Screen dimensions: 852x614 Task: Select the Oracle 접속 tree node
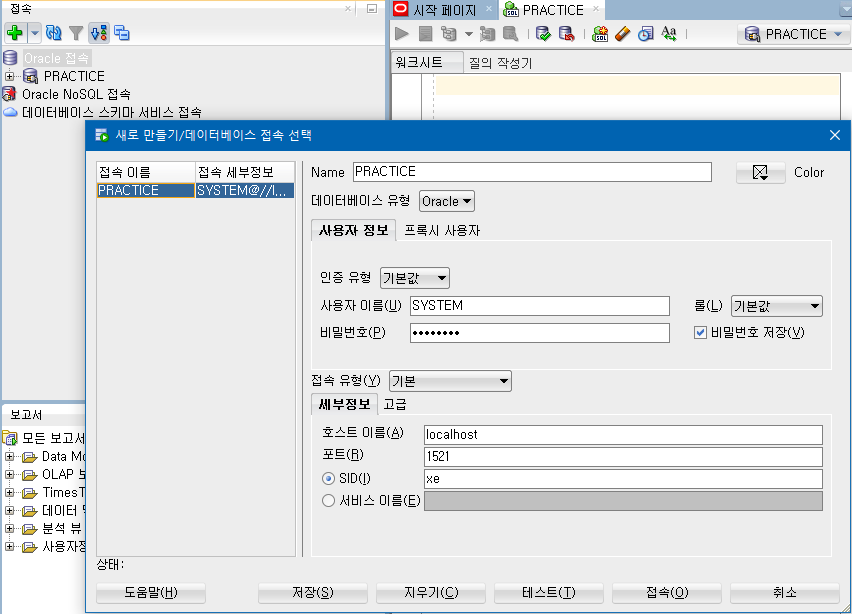point(56,58)
